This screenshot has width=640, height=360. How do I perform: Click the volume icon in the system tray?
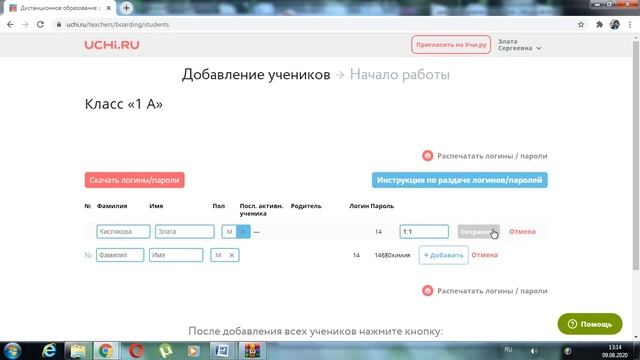coord(533,351)
